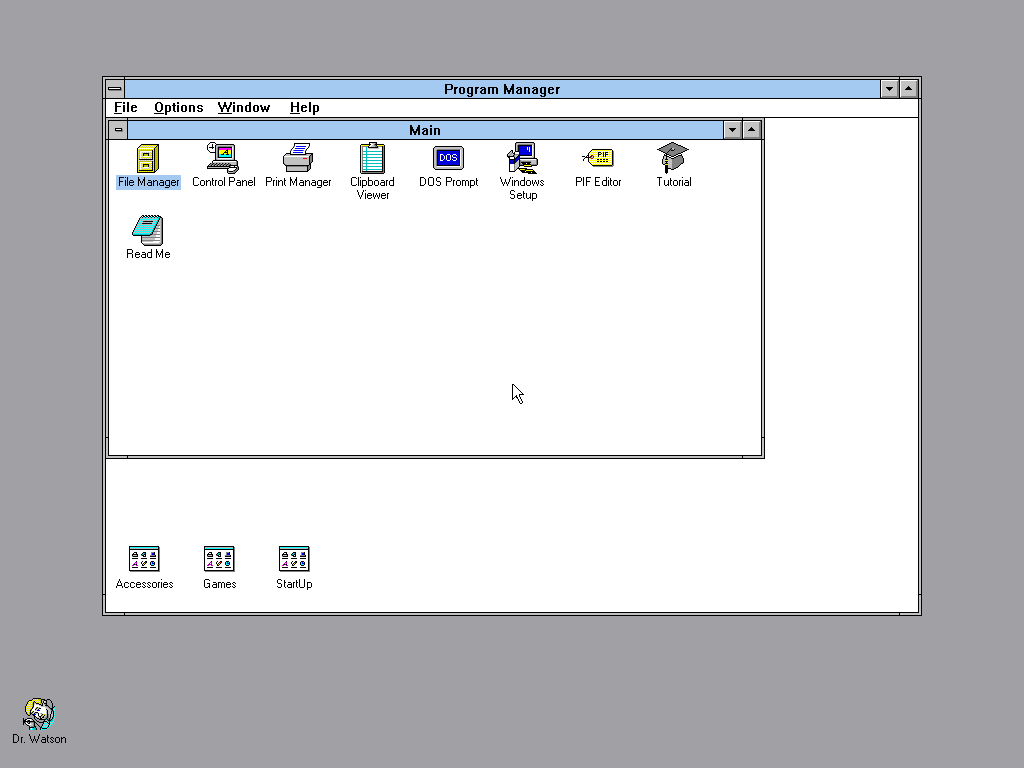Viewport: 1024px width, 768px height.
Task: Open the Window menu
Action: coord(244,108)
